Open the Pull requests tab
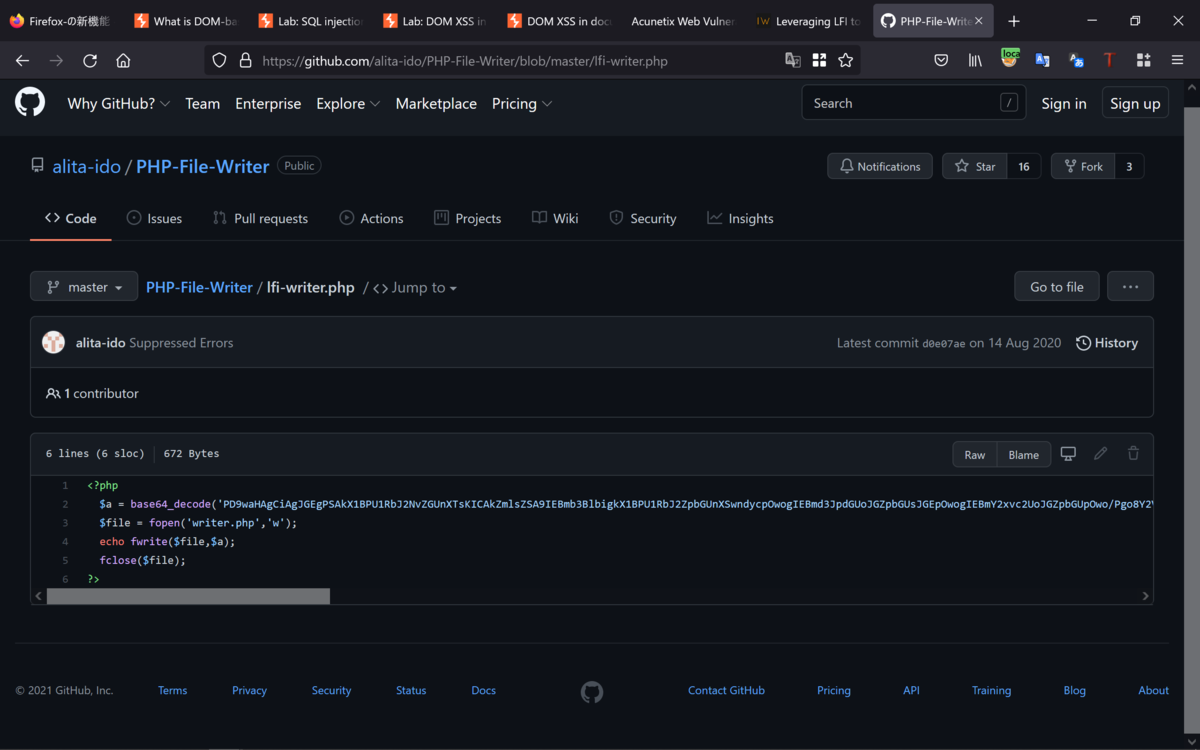1200x750 pixels. [x=260, y=218]
